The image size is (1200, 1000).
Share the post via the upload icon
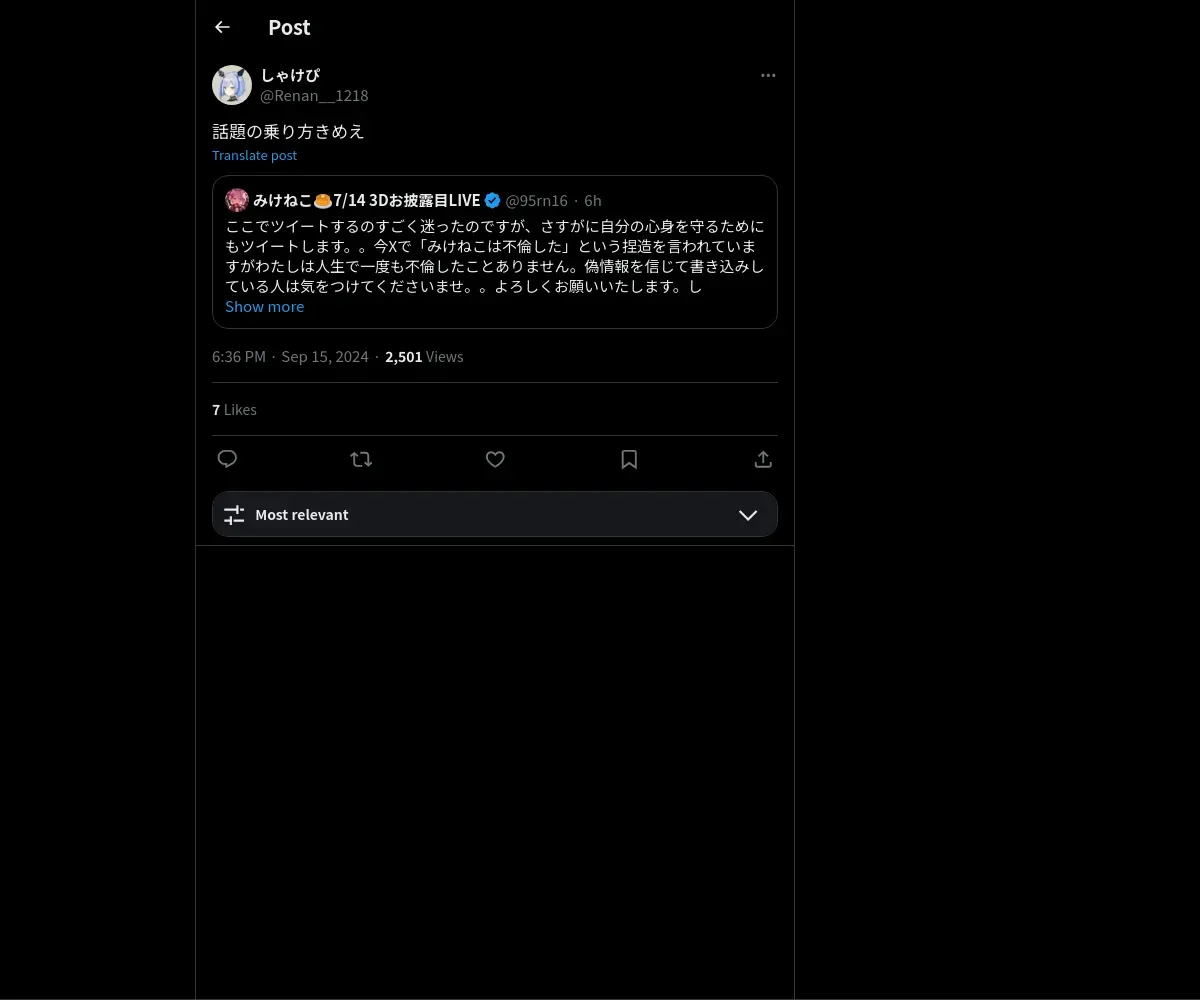763,459
